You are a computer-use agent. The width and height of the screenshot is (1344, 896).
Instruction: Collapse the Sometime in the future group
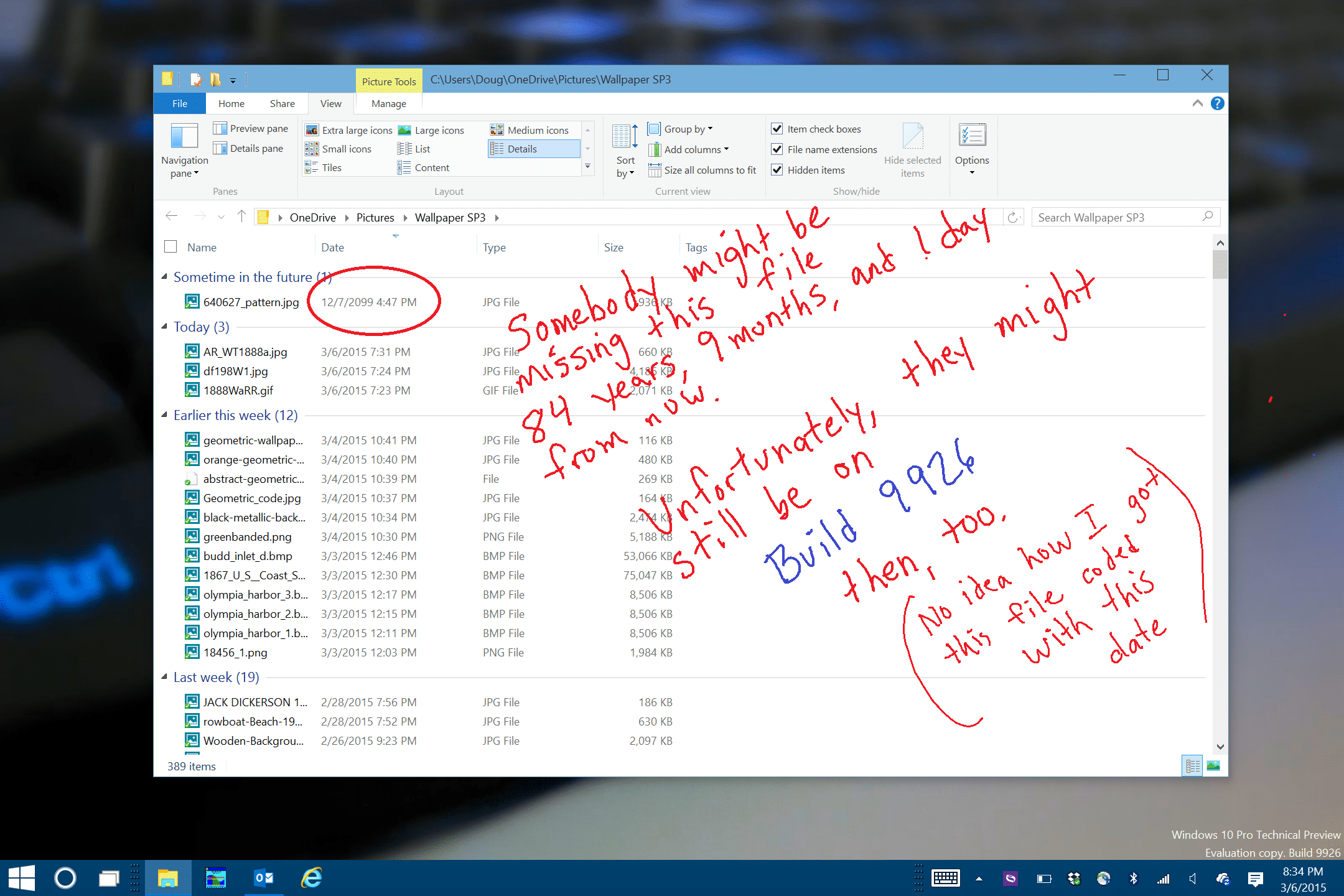pos(164,276)
